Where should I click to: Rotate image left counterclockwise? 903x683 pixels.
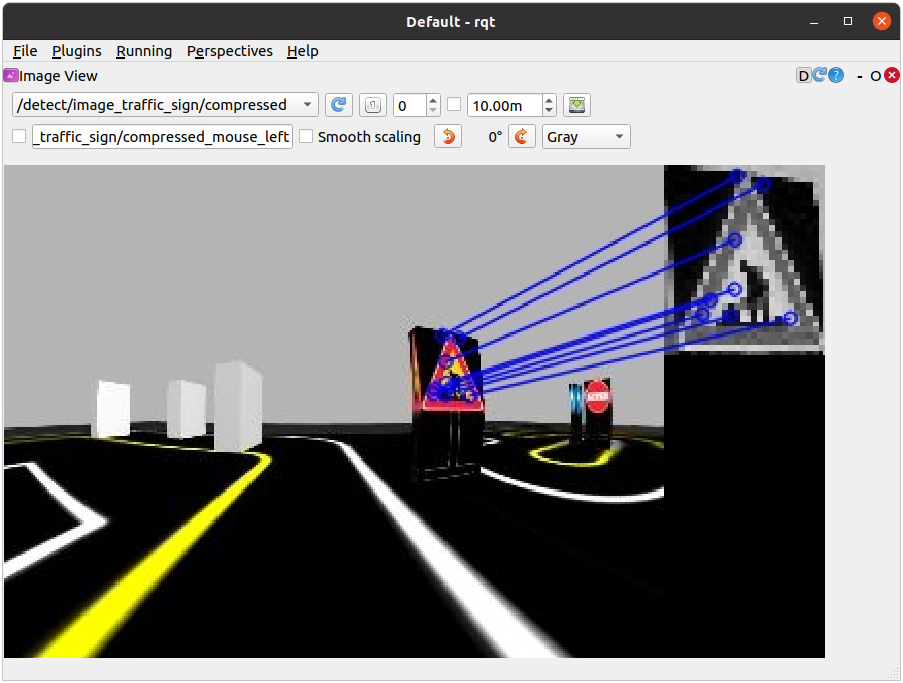[448, 137]
